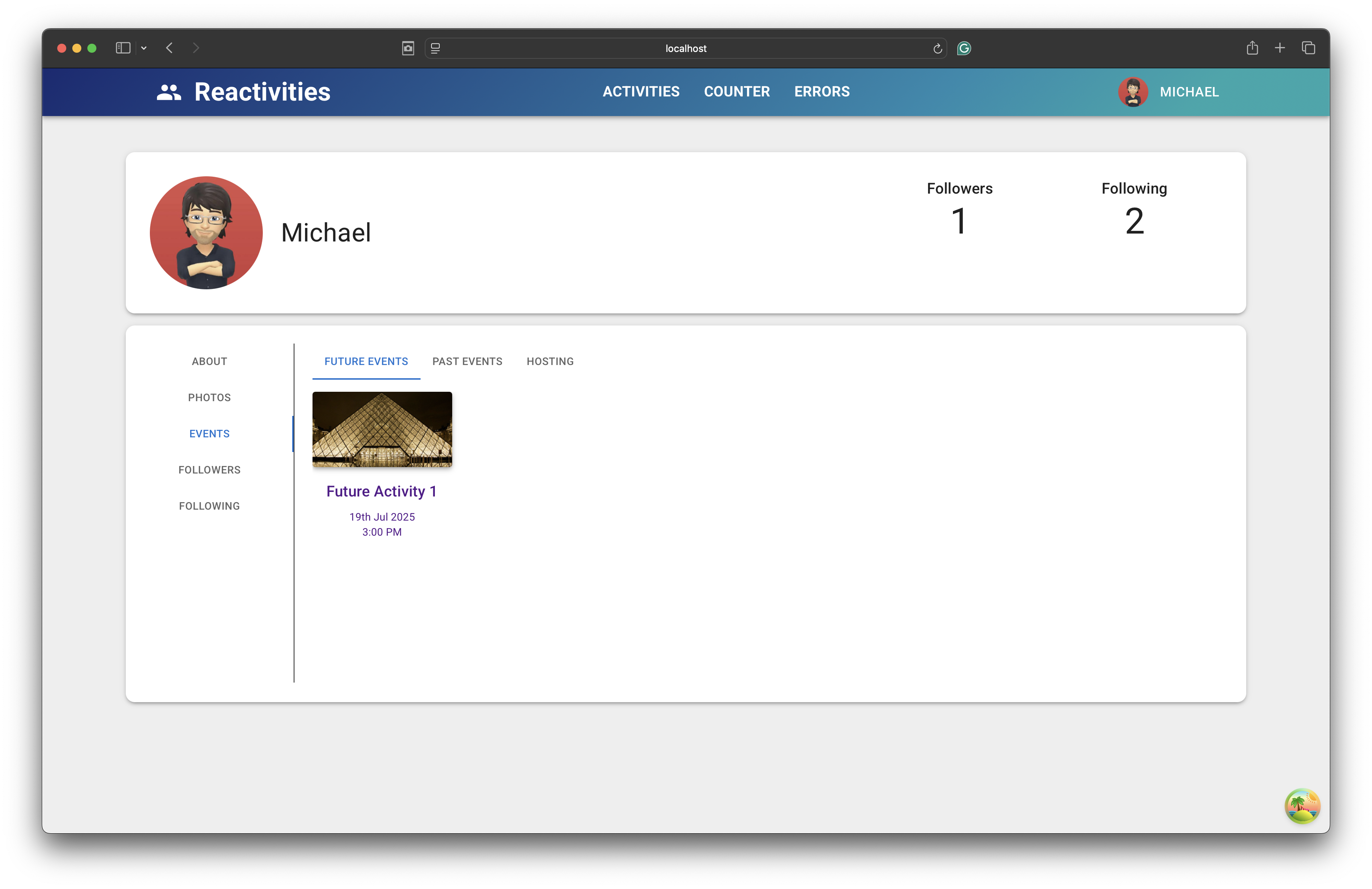Reload the page with the refresh icon
1372x889 pixels.
coord(938,49)
